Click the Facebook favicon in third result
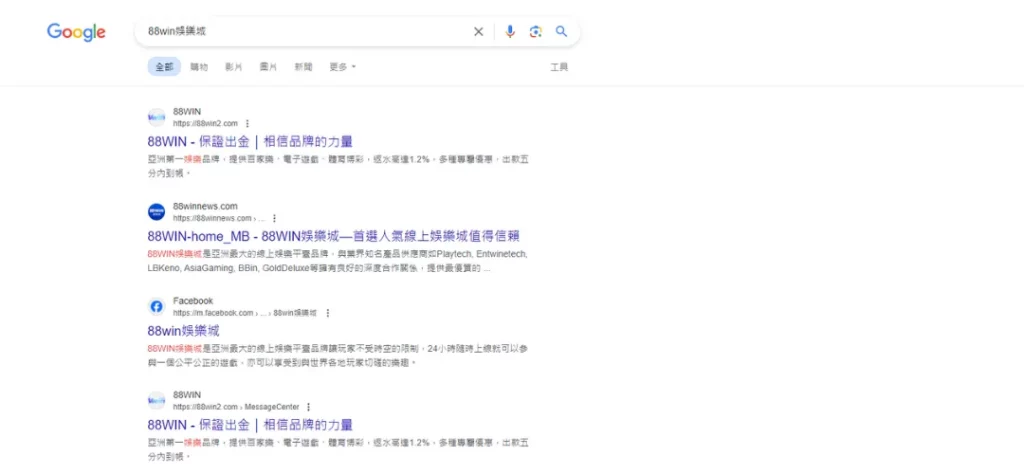This screenshot has height=474, width=1024. pos(157,307)
